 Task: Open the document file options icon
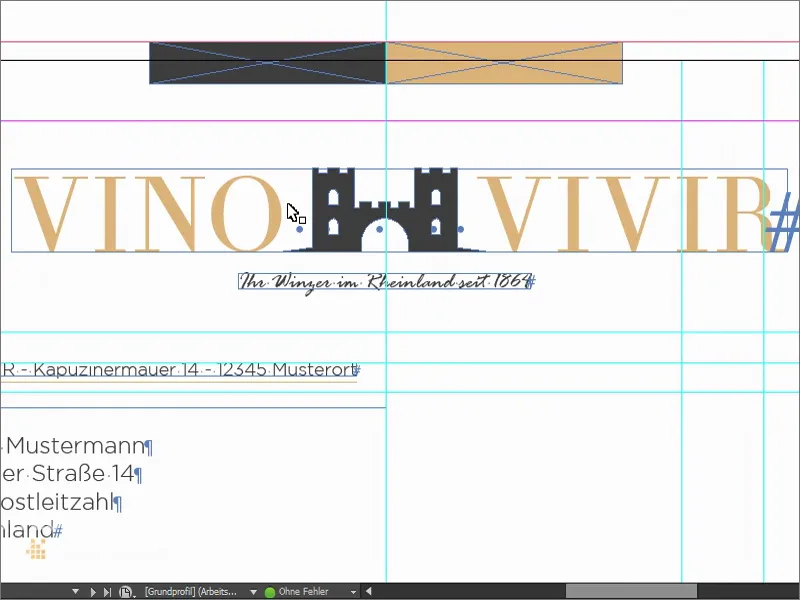tap(126, 592)
